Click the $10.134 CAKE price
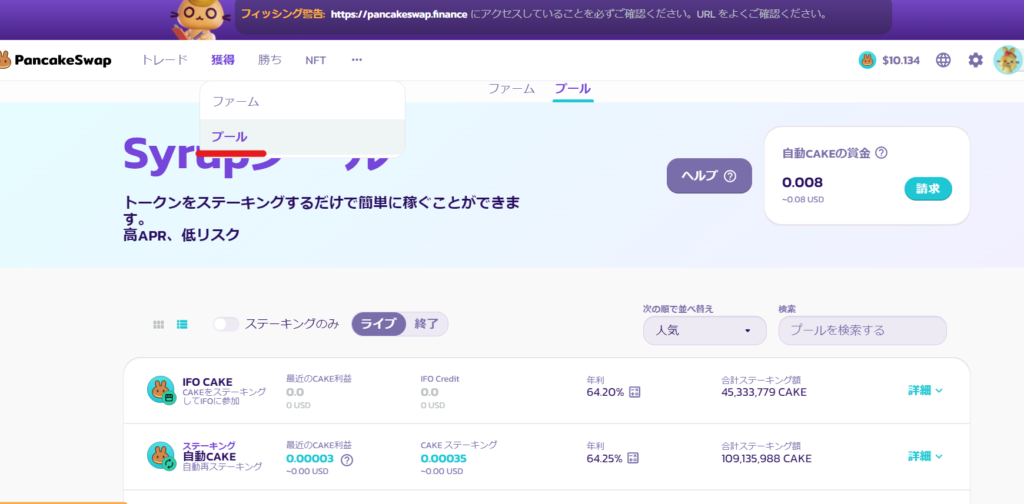The image size is (1024, 504). tap(901, 61)
